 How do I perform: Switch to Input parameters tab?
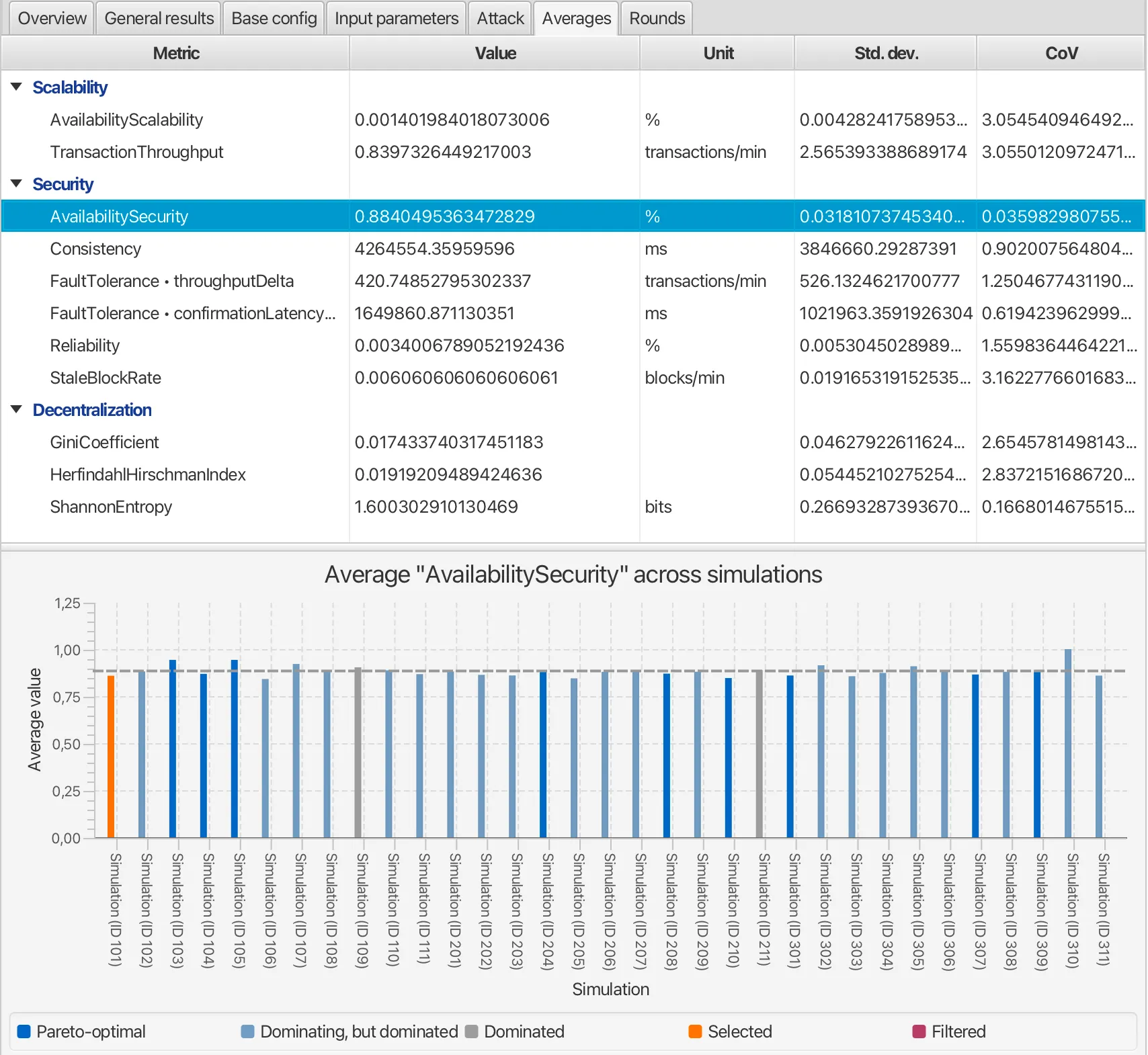tap(397, 18)
